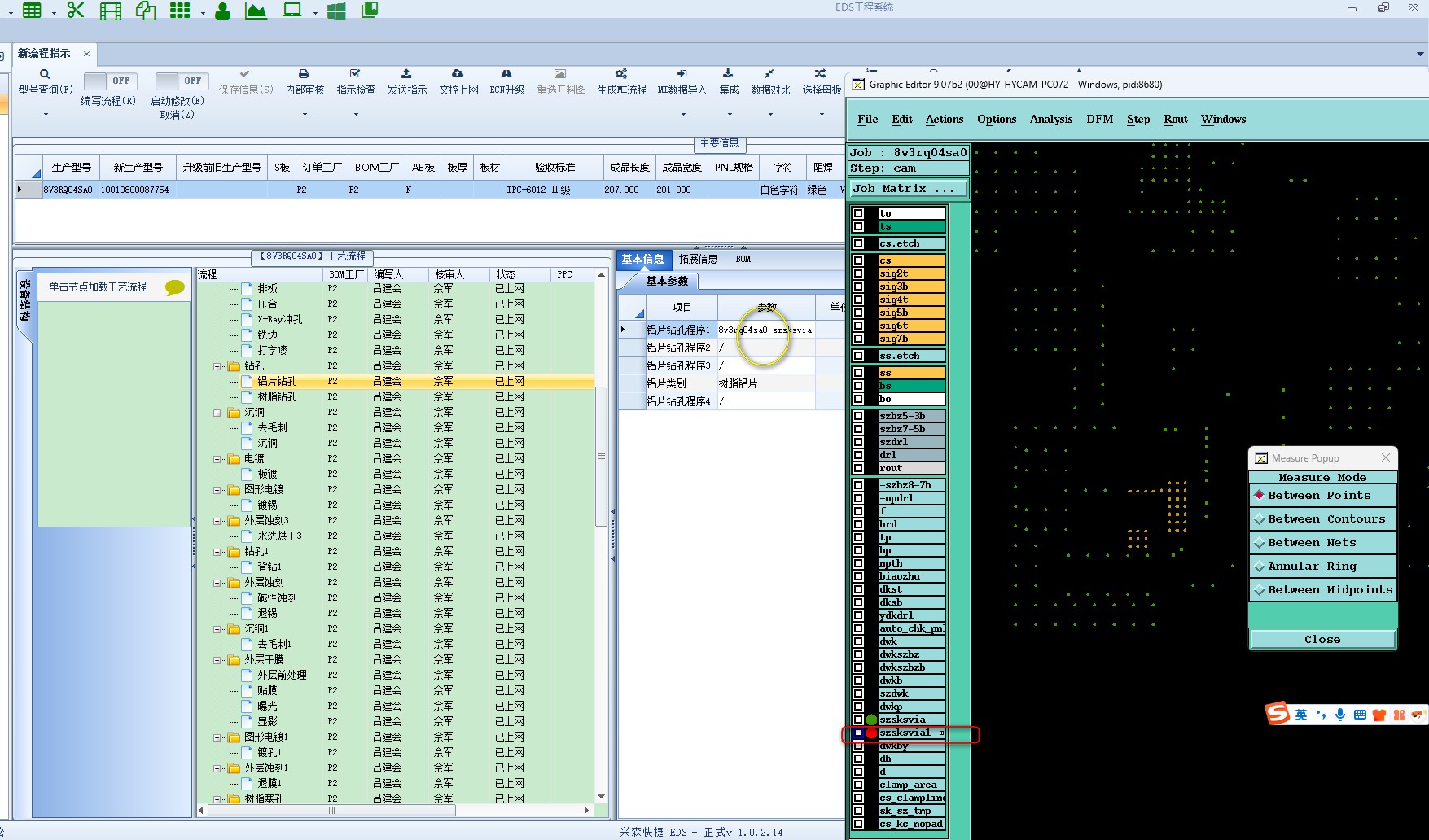Click MI数据导入 import icon
Screen dimensions: 1429x840
[682, 73]
